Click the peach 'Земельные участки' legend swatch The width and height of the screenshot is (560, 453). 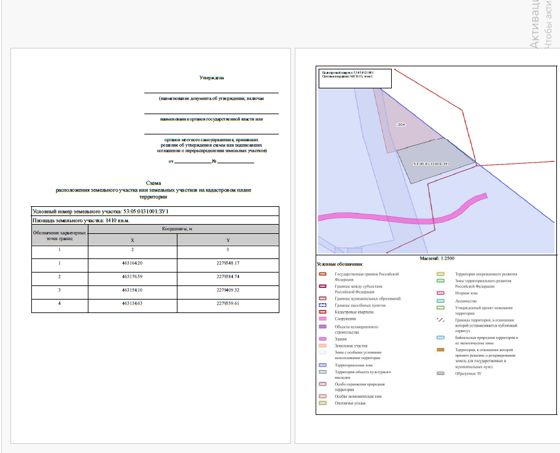point(322,346)
